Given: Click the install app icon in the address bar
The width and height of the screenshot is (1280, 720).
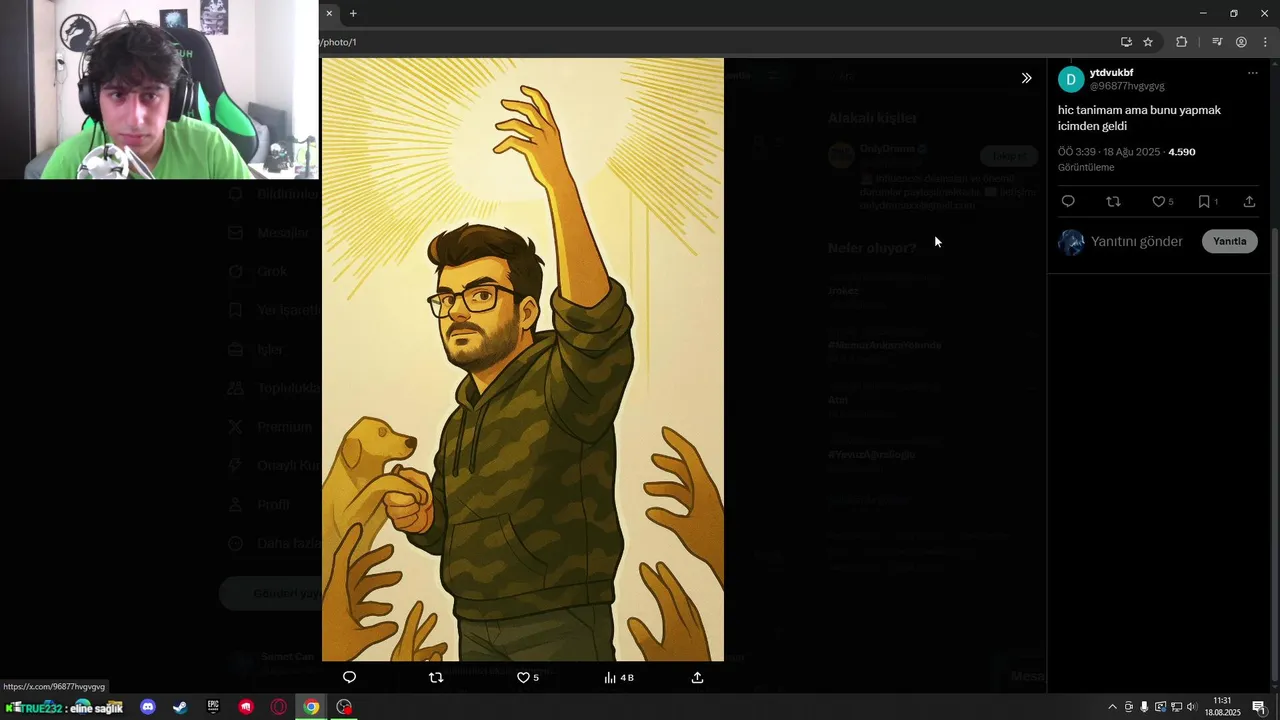Looking at the screenshot, I should click(x=1126, y=42).
